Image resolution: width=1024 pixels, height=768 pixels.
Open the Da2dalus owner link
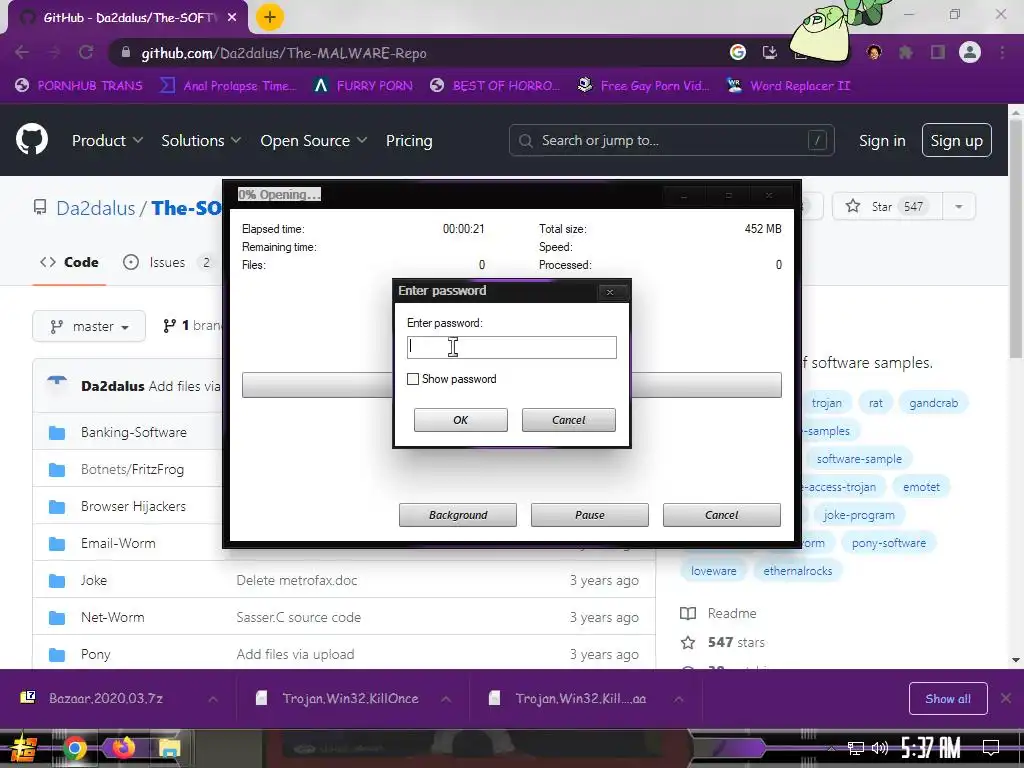click(95, 208)
